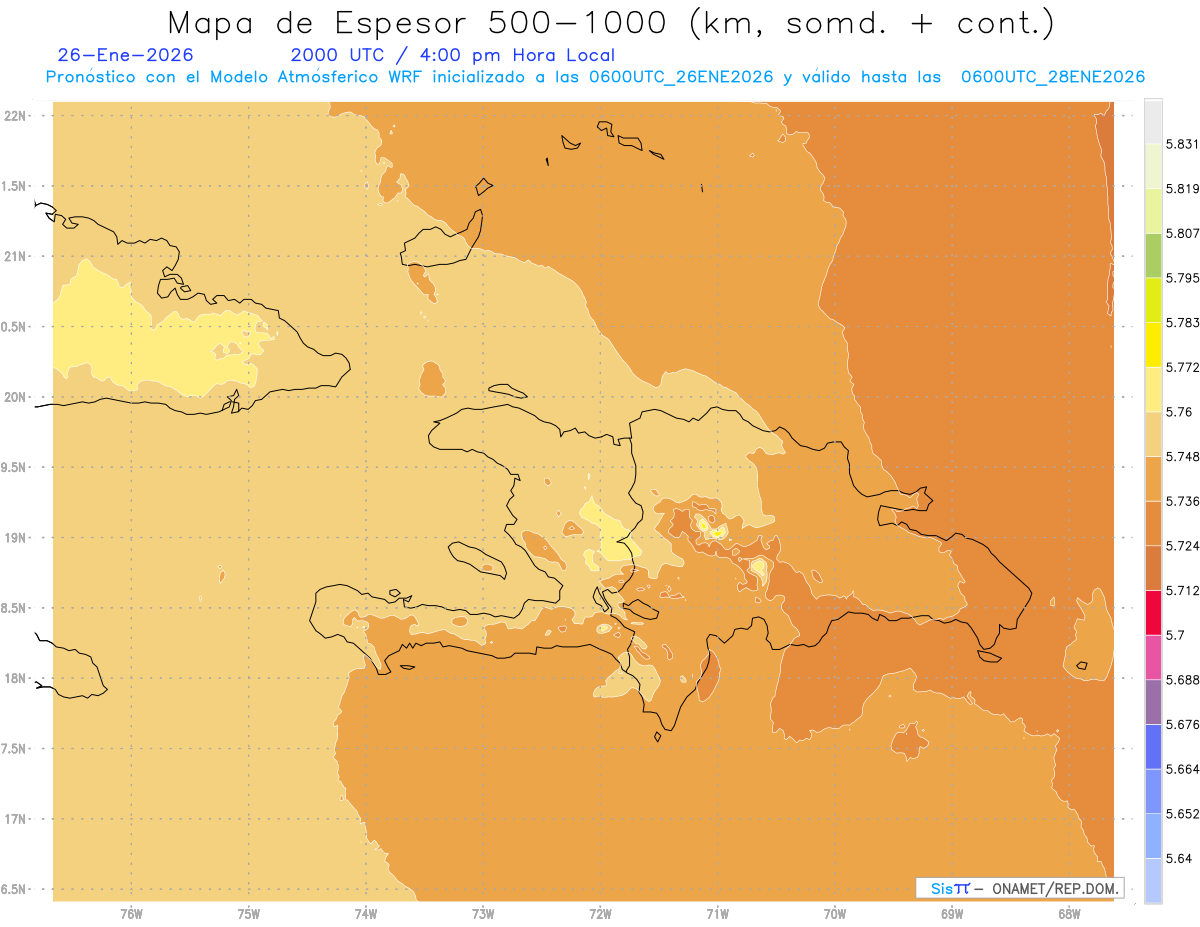Click the legend value 5.76

(1178, 412)
